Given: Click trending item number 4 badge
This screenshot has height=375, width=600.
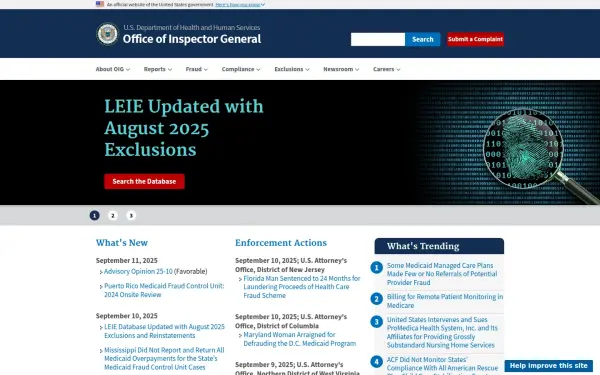Looking at the screenshot, I should coord(377,362).
